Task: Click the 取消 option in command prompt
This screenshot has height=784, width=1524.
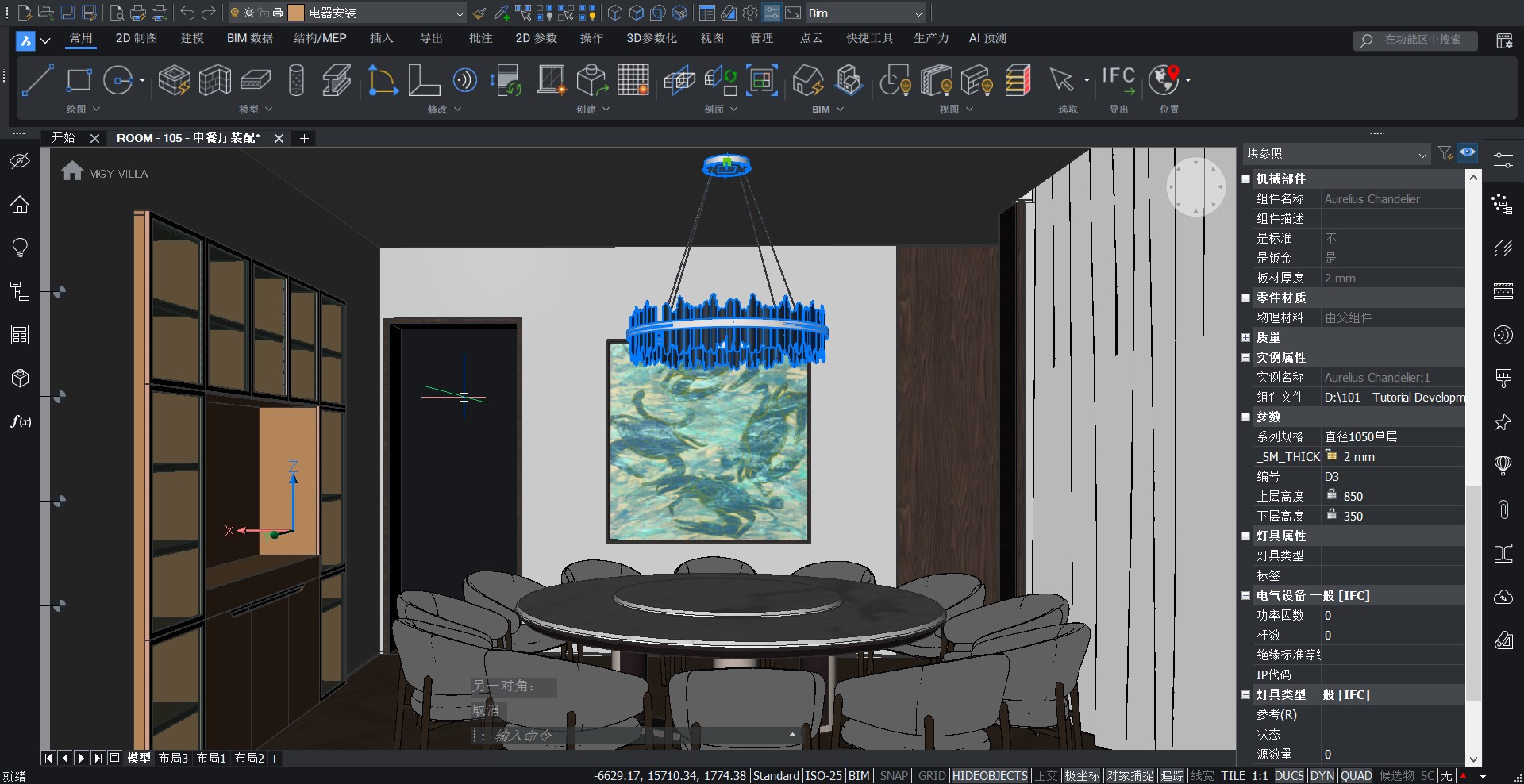Action: pos(486,709)
